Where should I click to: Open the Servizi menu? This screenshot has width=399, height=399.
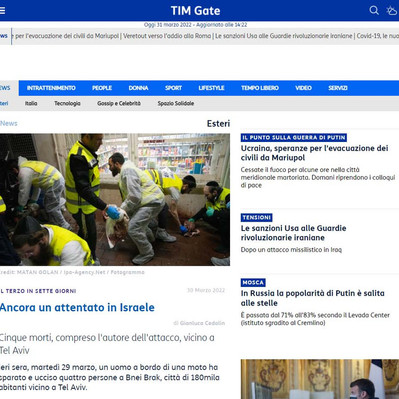click(338, 88)
